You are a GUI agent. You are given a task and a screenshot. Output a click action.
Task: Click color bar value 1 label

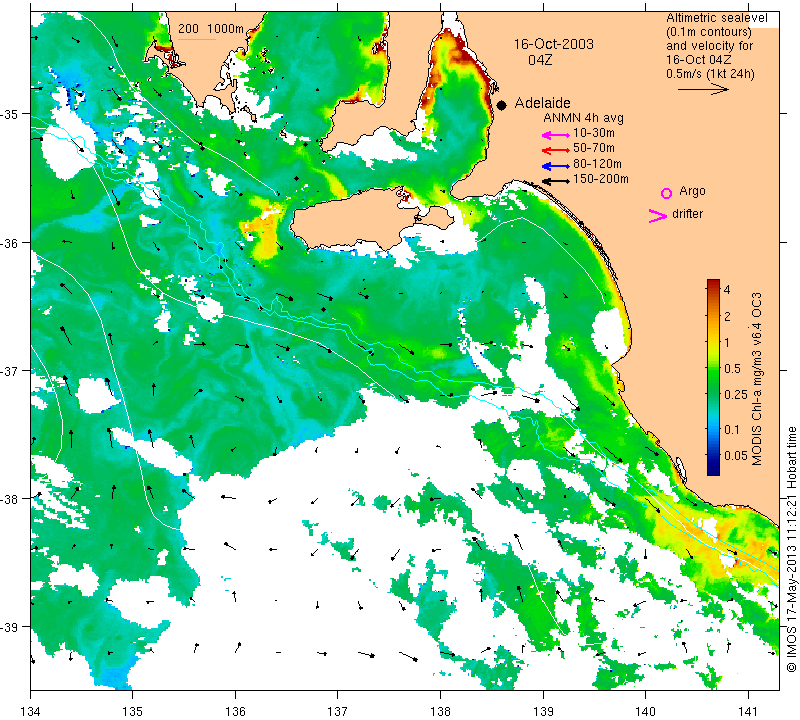pyautogui.click(x=727, y=342)
